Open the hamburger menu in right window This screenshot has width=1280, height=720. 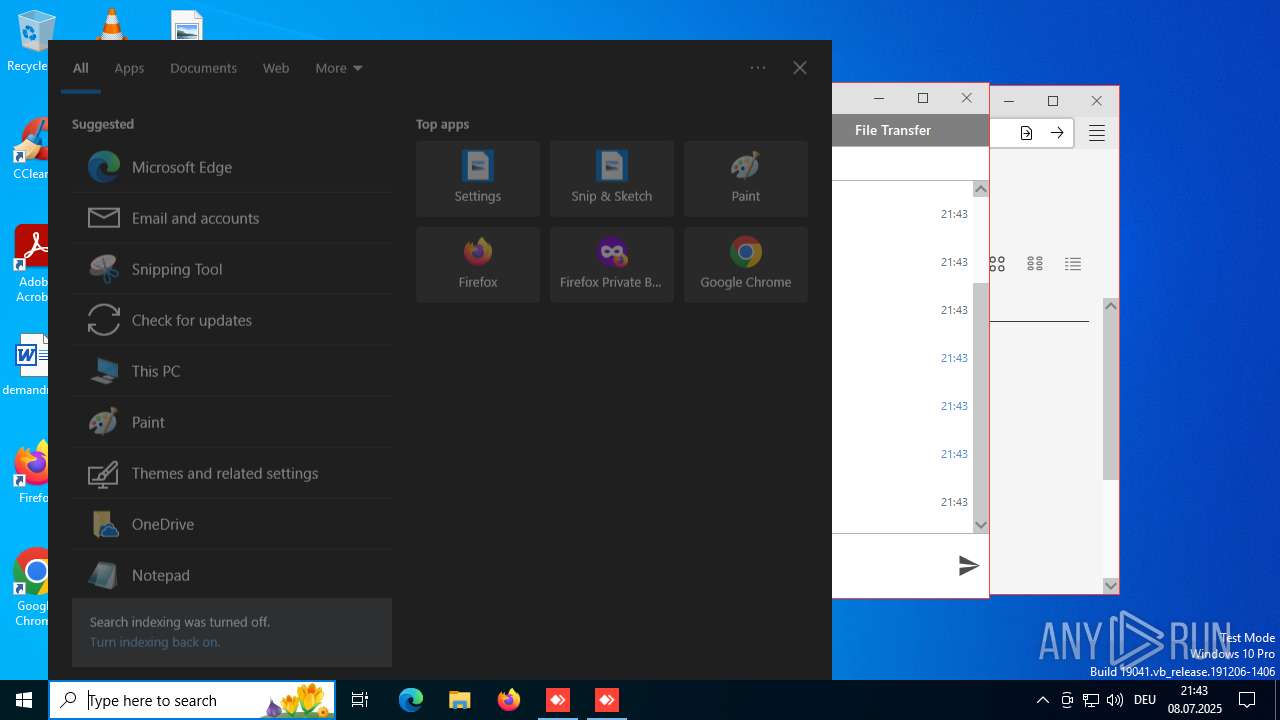tap(1097, 133)
